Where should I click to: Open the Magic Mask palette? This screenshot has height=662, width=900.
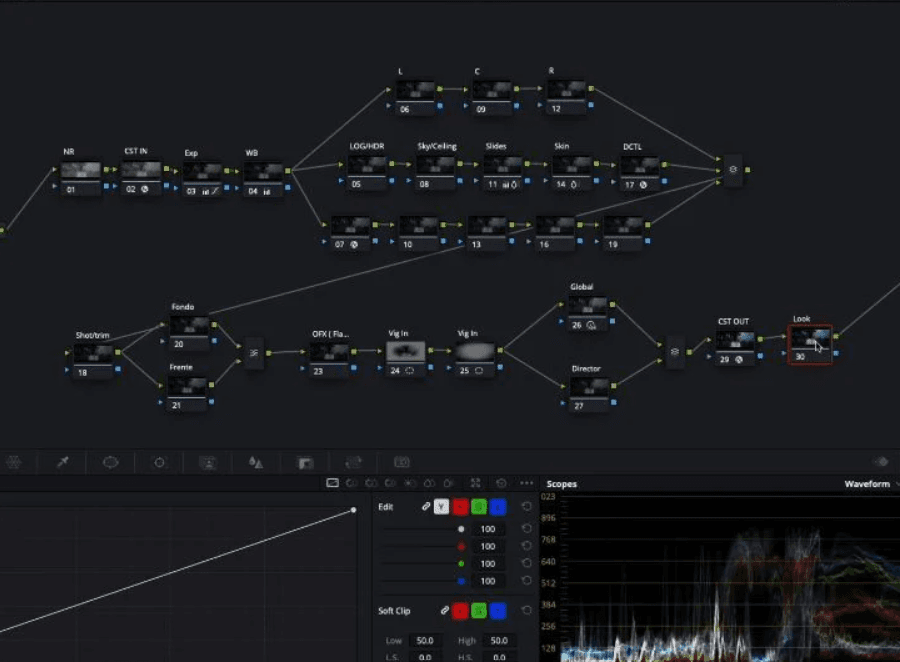[x=208, y=462]
